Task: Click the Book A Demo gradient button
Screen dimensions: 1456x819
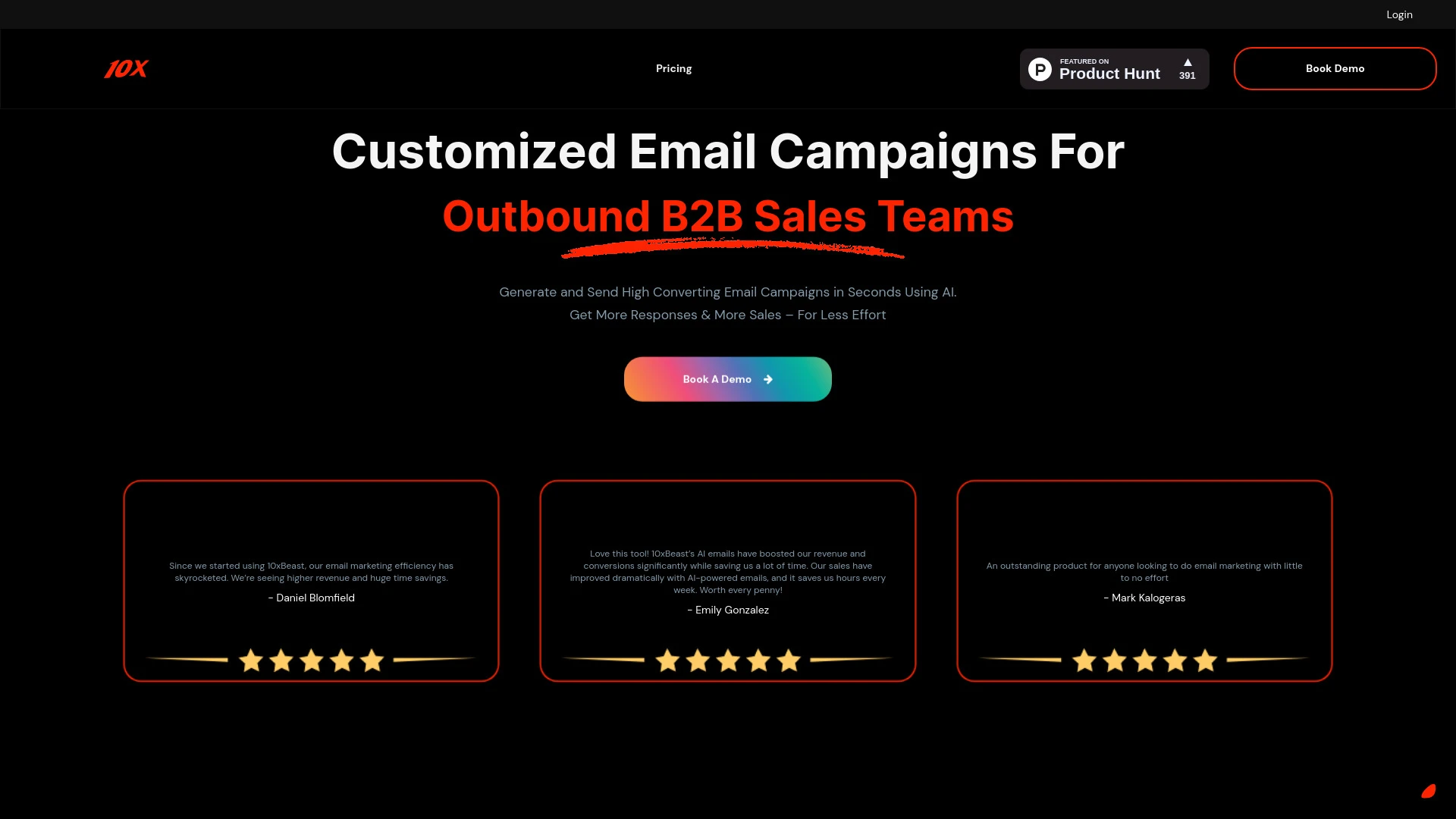Action: coord(727,378)
